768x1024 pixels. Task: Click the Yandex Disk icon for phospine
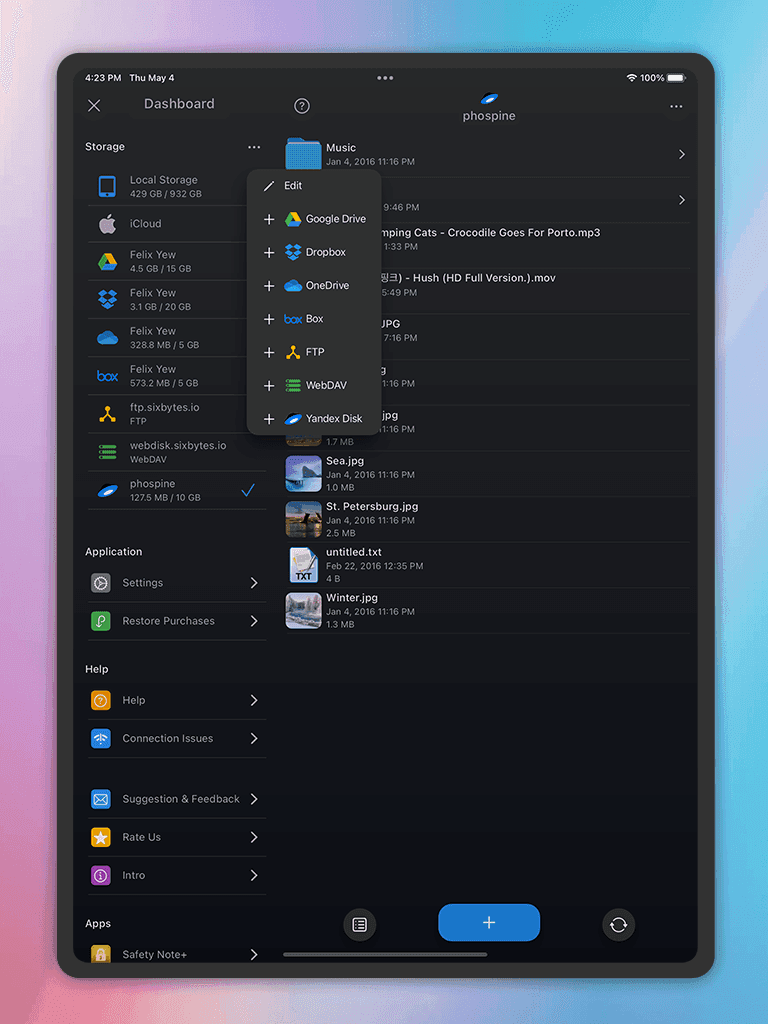click(107, 490)
